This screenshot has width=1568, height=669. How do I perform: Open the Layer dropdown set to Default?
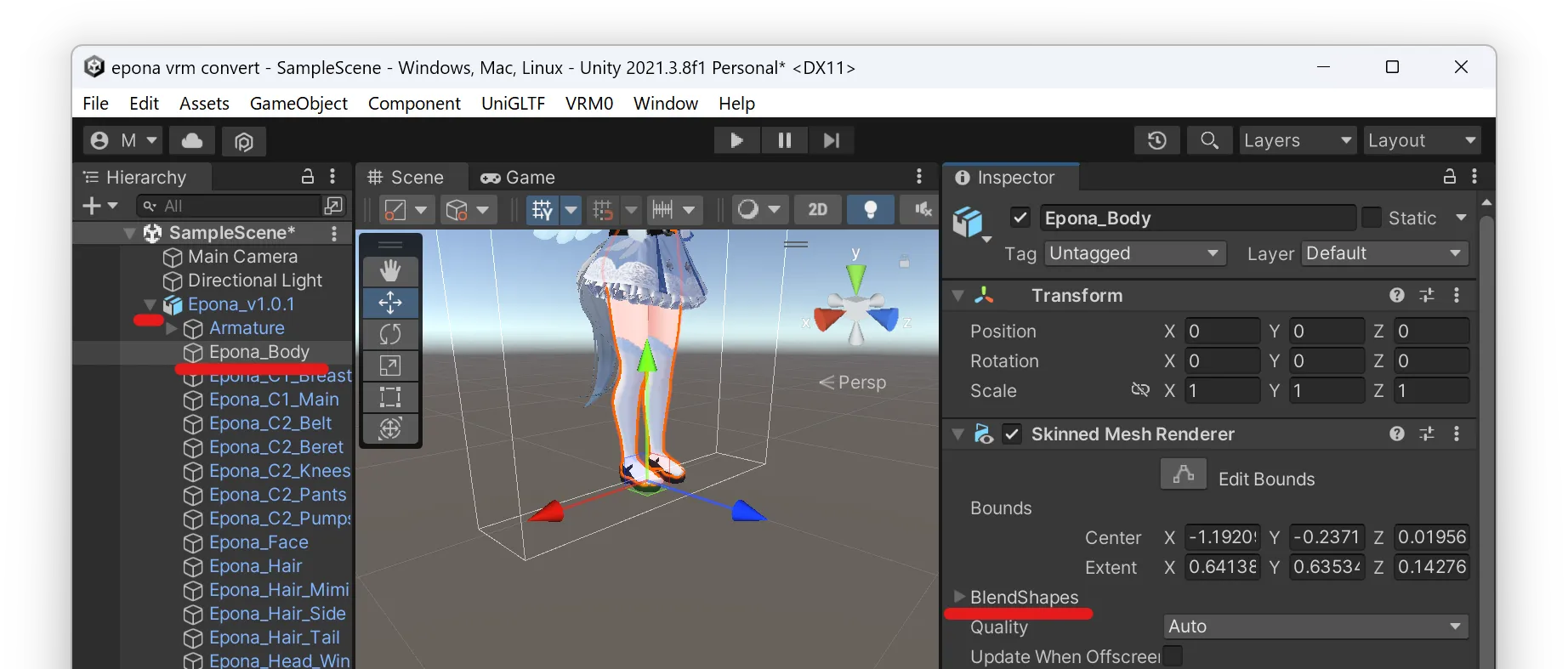[1384, 253]
